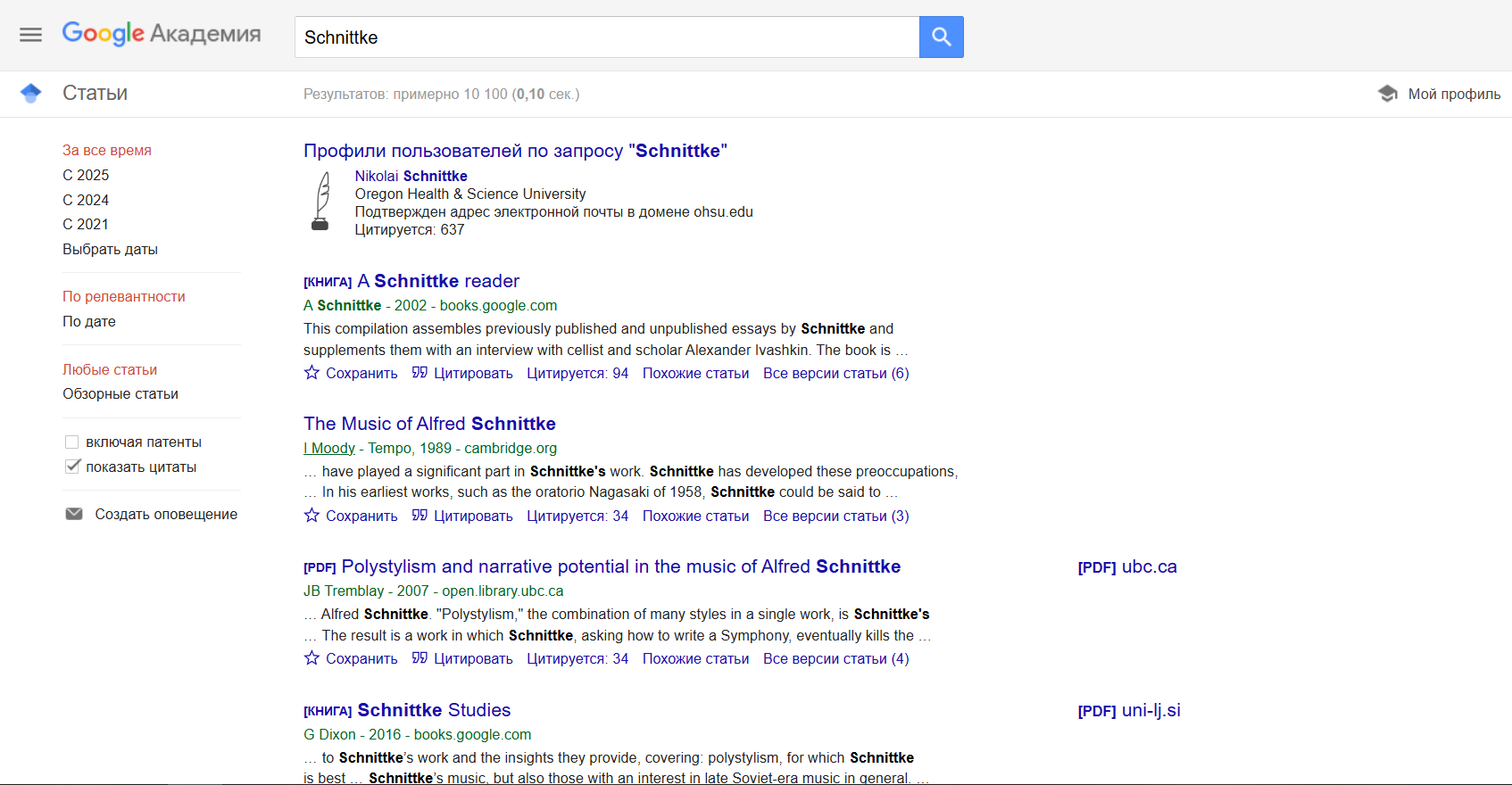Click the blue search magnifier button
This screenshot has width=1512, height=785.
coord(942,37)
